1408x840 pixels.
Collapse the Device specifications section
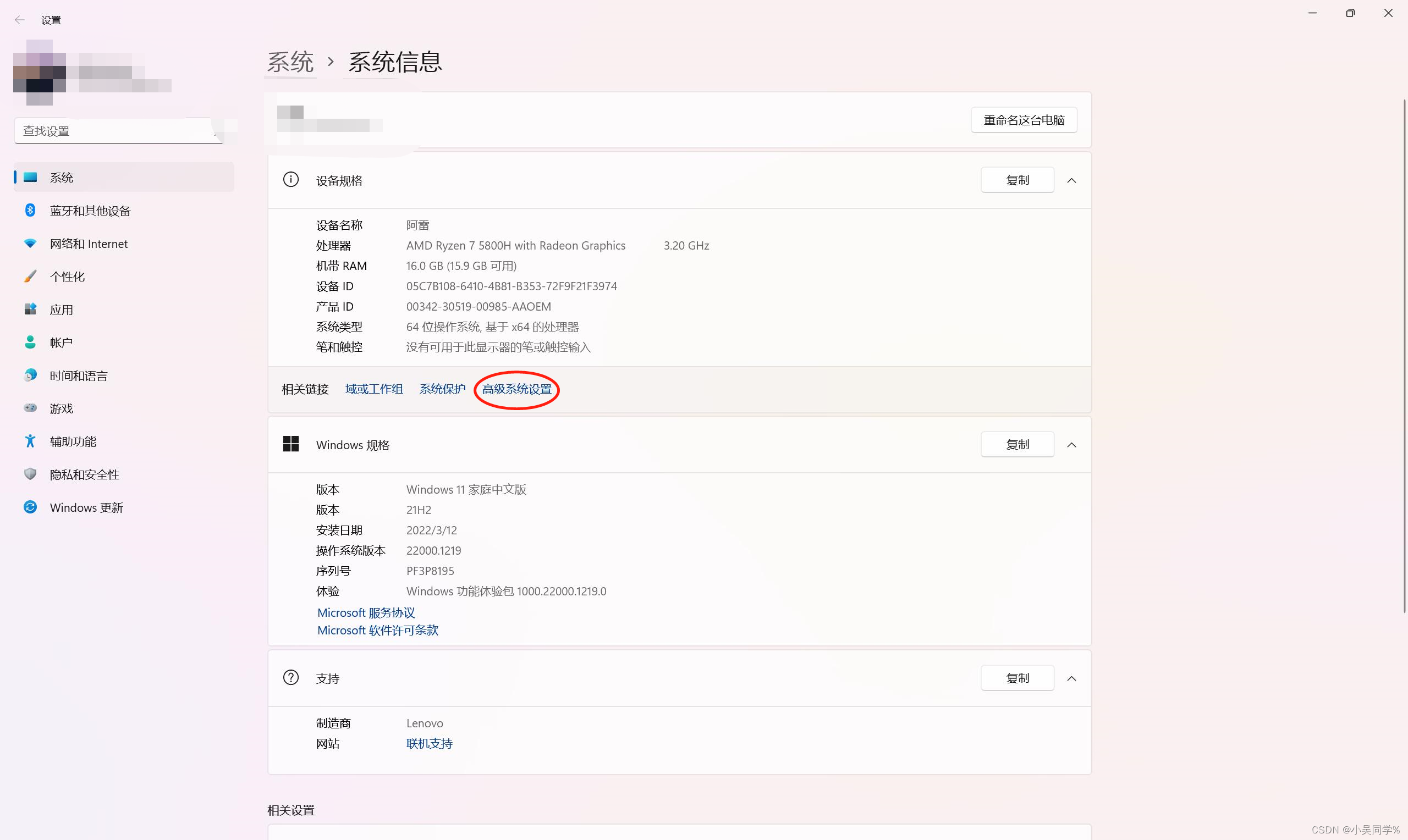click(x=1071, y=180)
